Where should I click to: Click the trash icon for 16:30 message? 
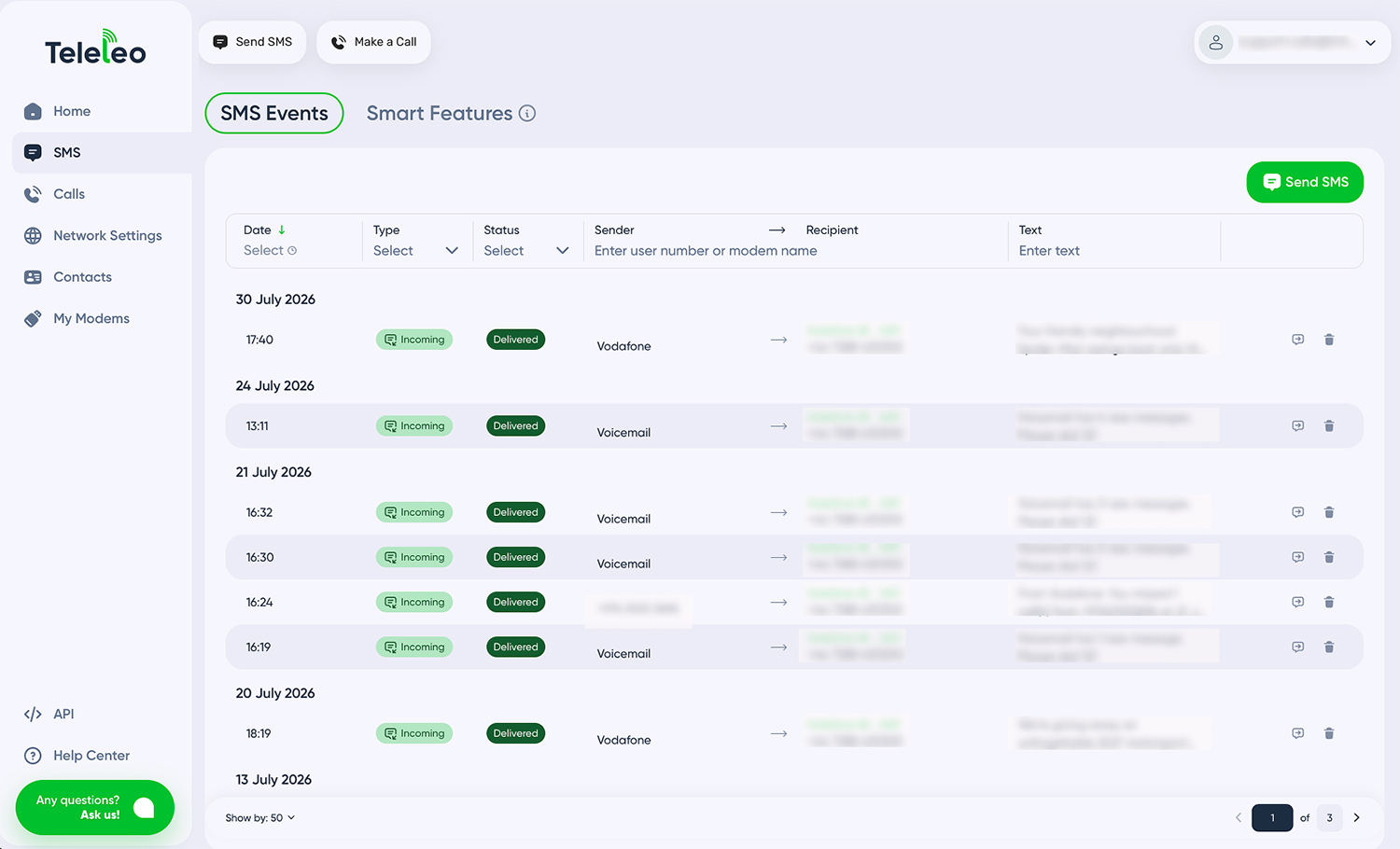(1329, 557)
